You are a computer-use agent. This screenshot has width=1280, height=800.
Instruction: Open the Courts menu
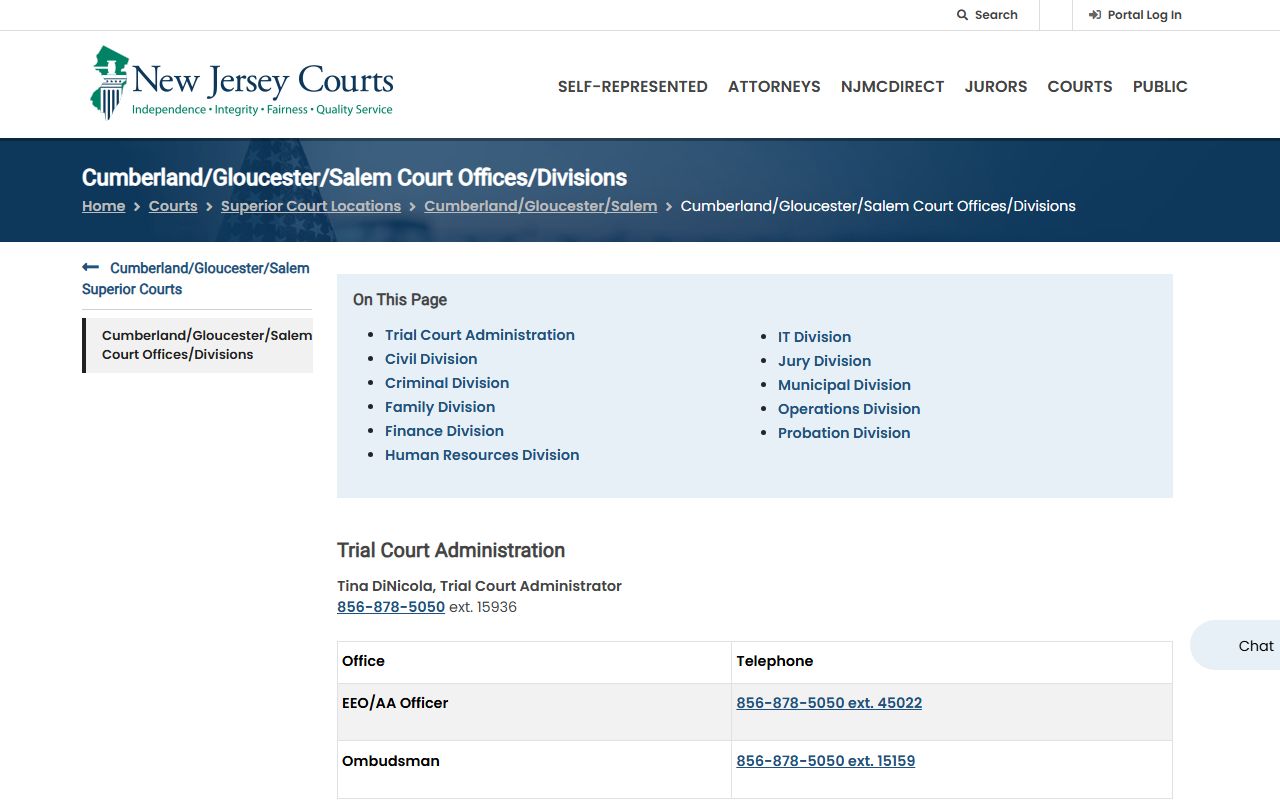click(x=1080, y=87)
